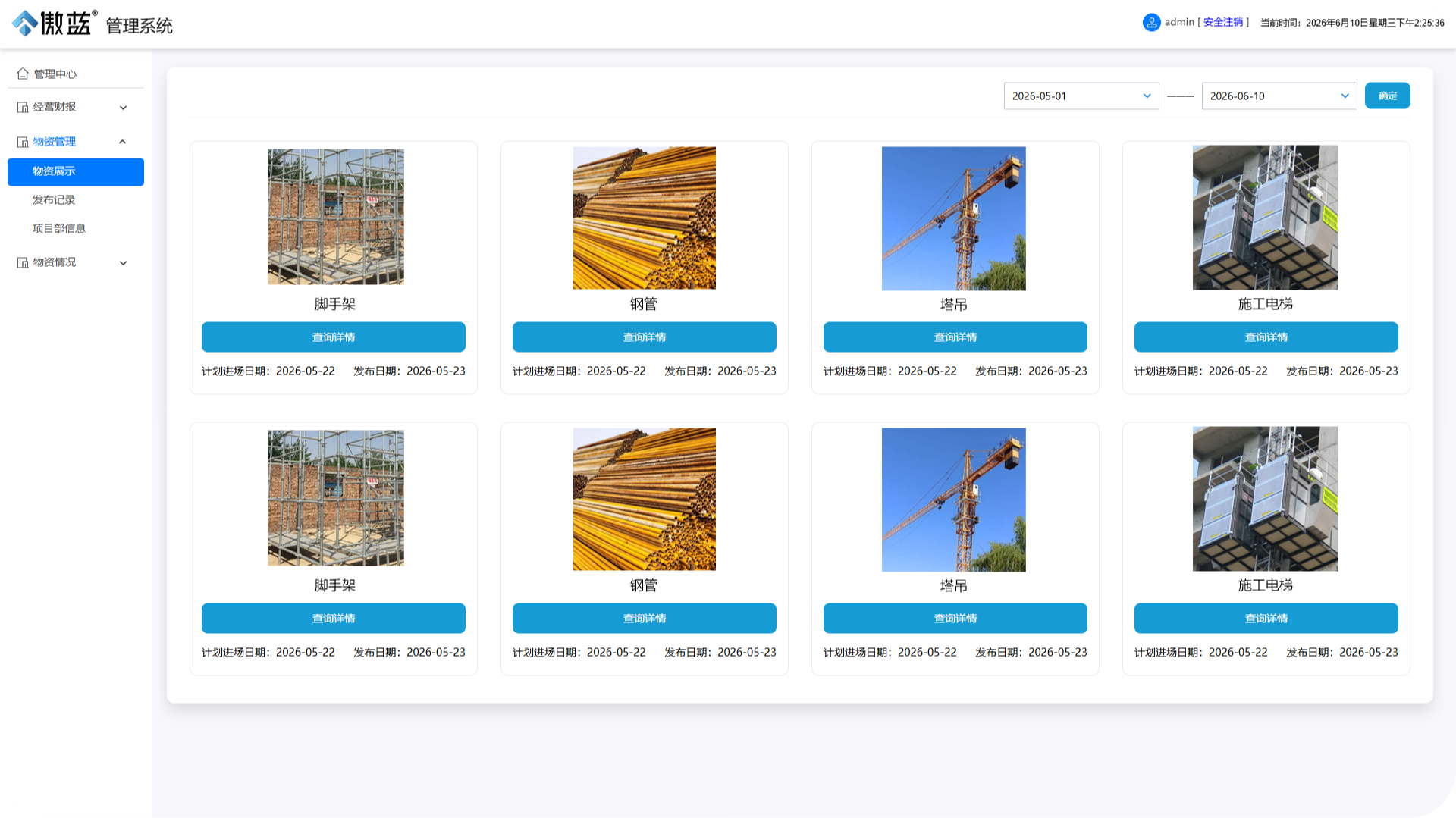Click second-row 施工电梯 elevator photo
Screen dimensions: 1456x818
(x=1265, y=499)
